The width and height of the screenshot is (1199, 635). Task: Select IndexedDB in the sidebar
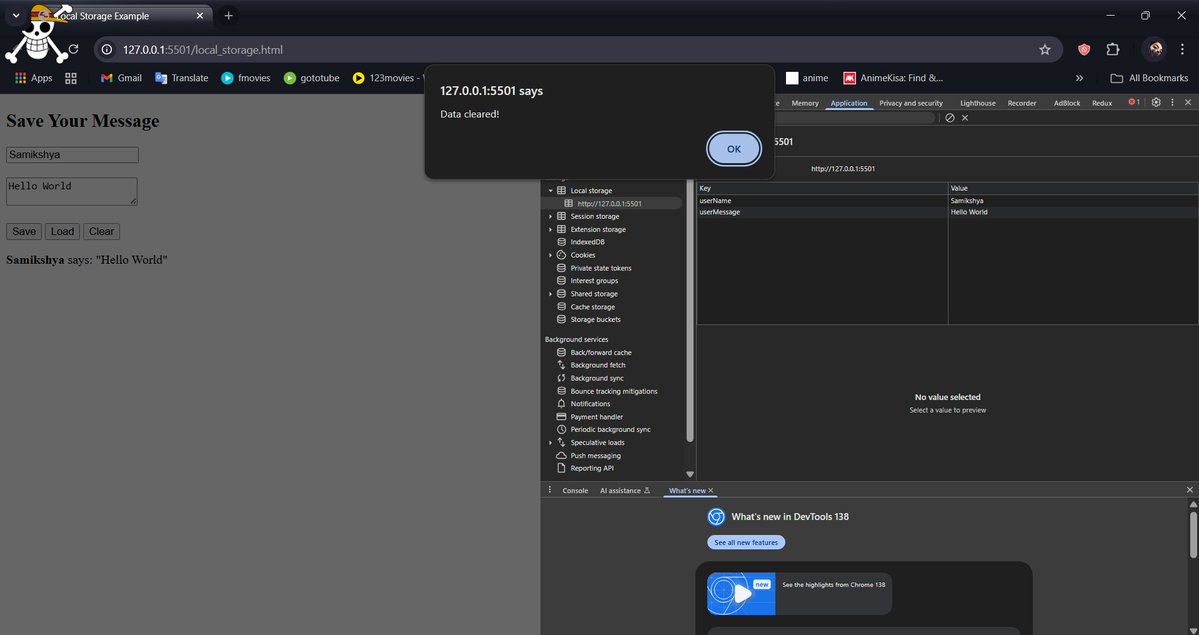coord(587,242)
